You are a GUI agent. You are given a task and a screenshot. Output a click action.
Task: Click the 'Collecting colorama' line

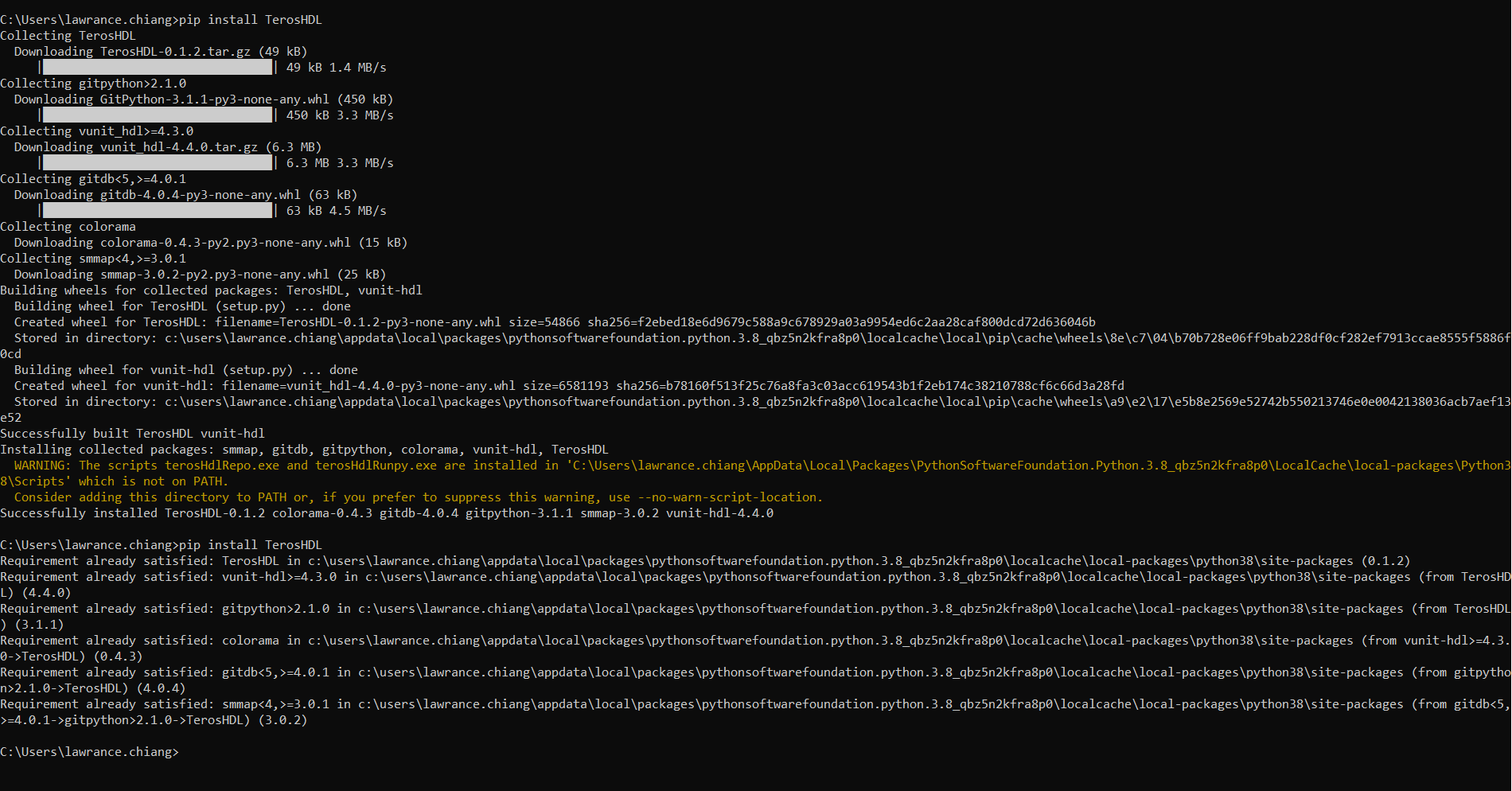click(68, 227)
